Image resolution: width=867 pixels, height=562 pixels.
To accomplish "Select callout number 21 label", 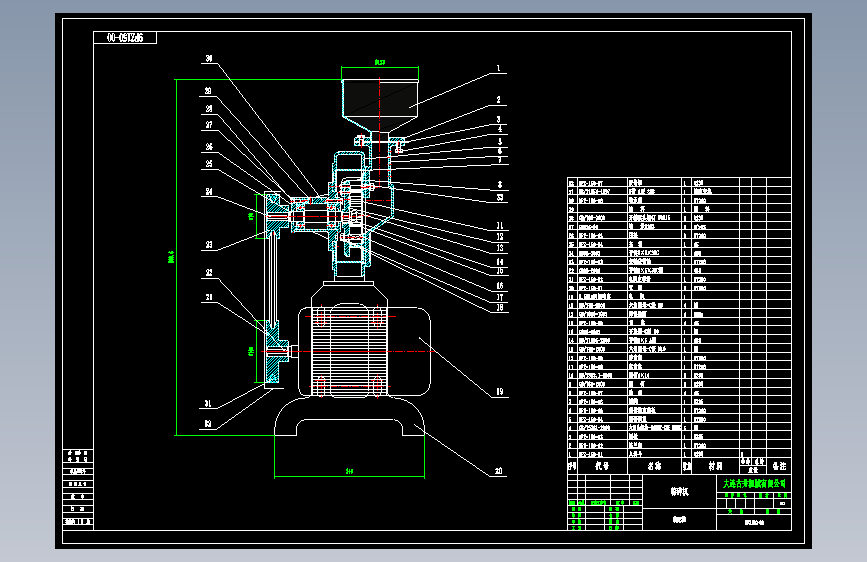I will [x=209, y=298].
